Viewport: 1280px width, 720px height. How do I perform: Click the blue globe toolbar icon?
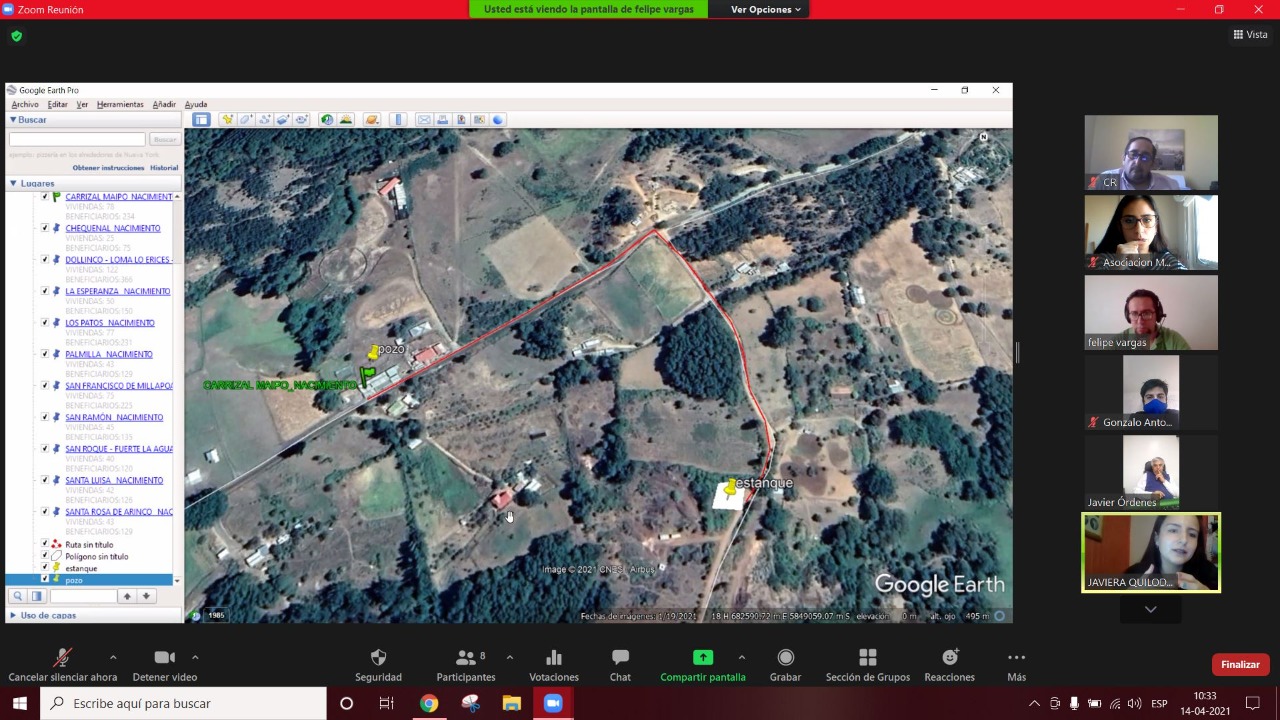[498, 119]
